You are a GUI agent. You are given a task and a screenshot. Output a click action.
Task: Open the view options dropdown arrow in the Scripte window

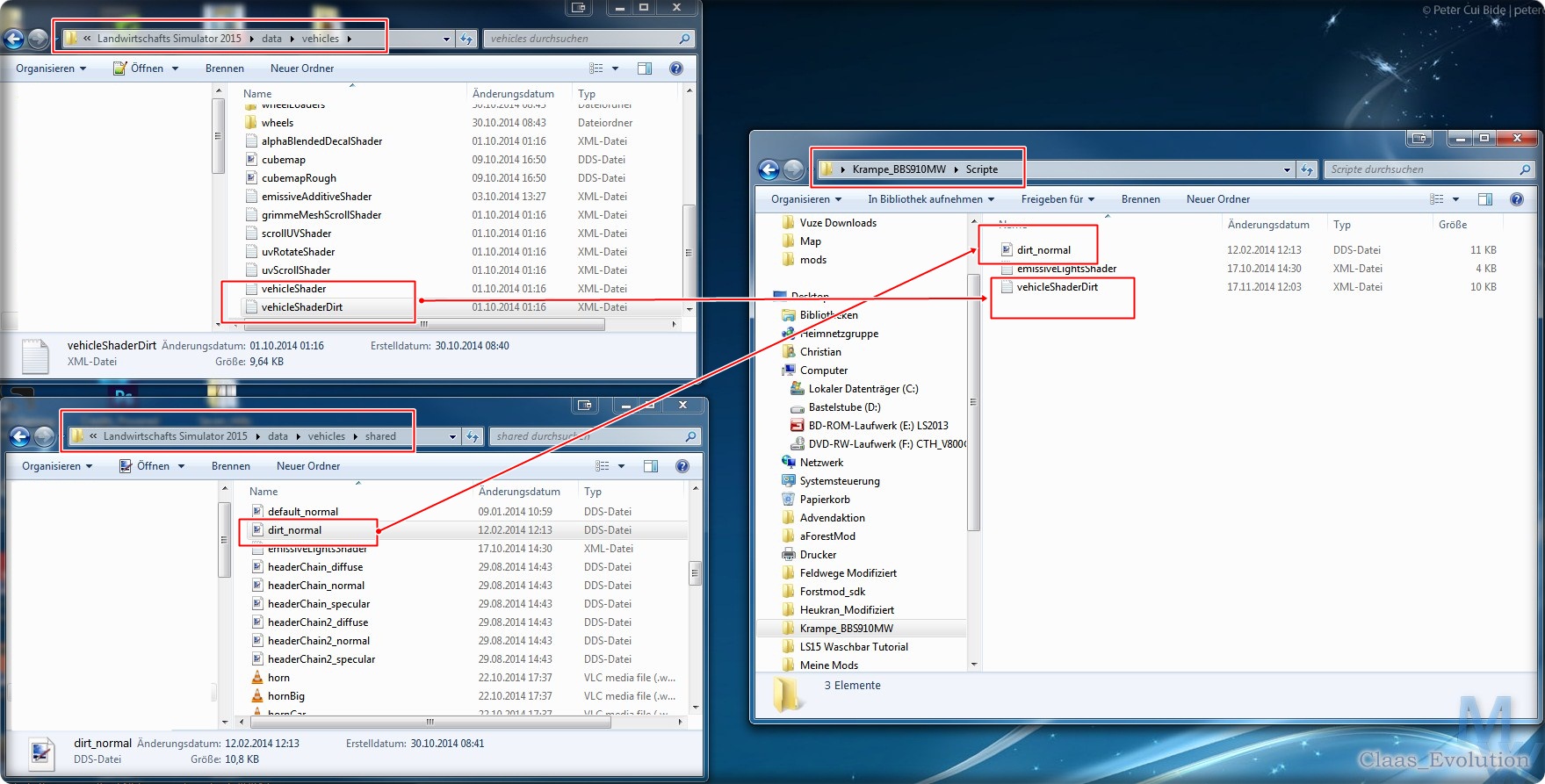(x=1455, y=199)
